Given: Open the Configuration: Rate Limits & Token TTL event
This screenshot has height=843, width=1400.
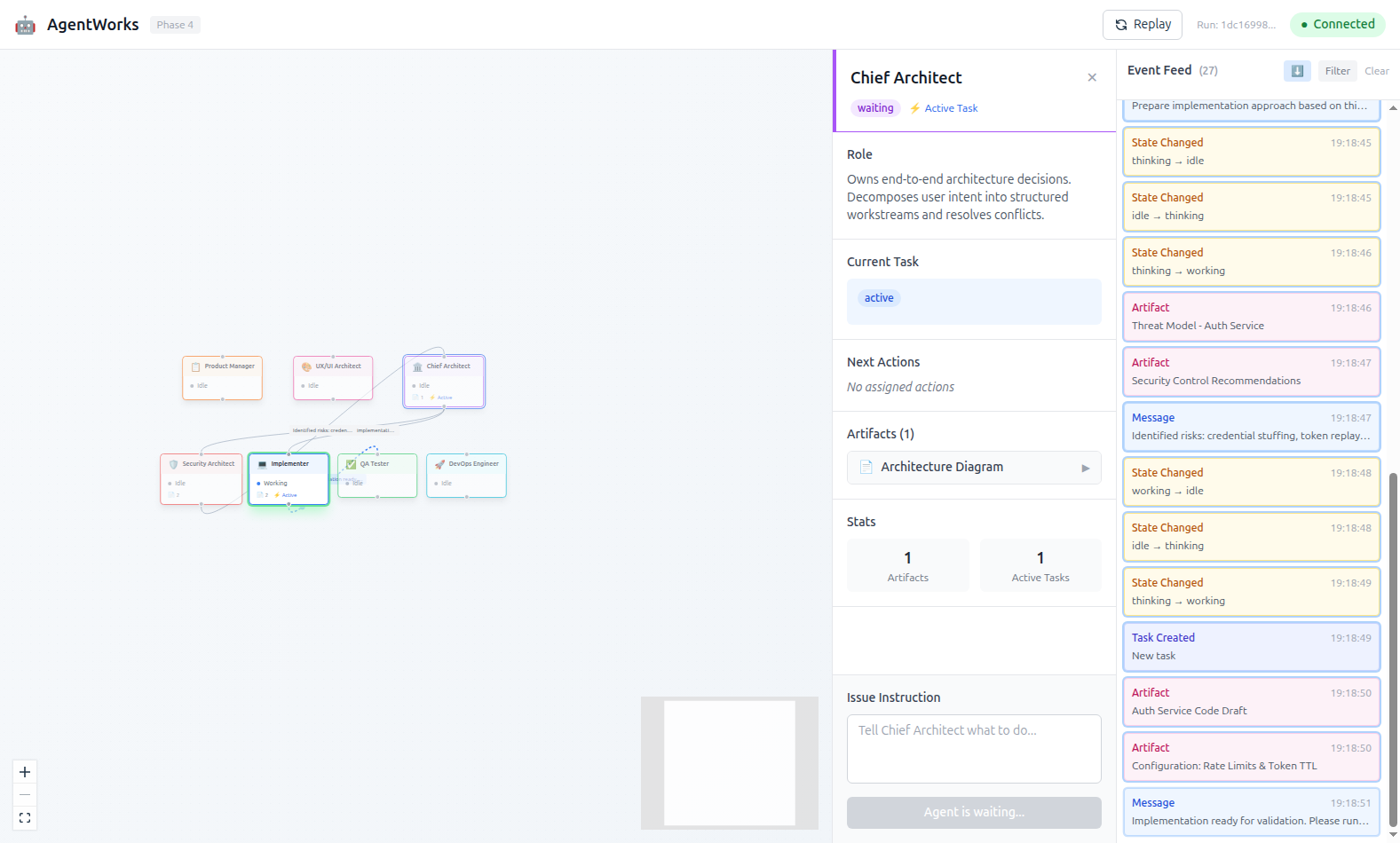Looking at the screenshot, I should point(1251,757).
